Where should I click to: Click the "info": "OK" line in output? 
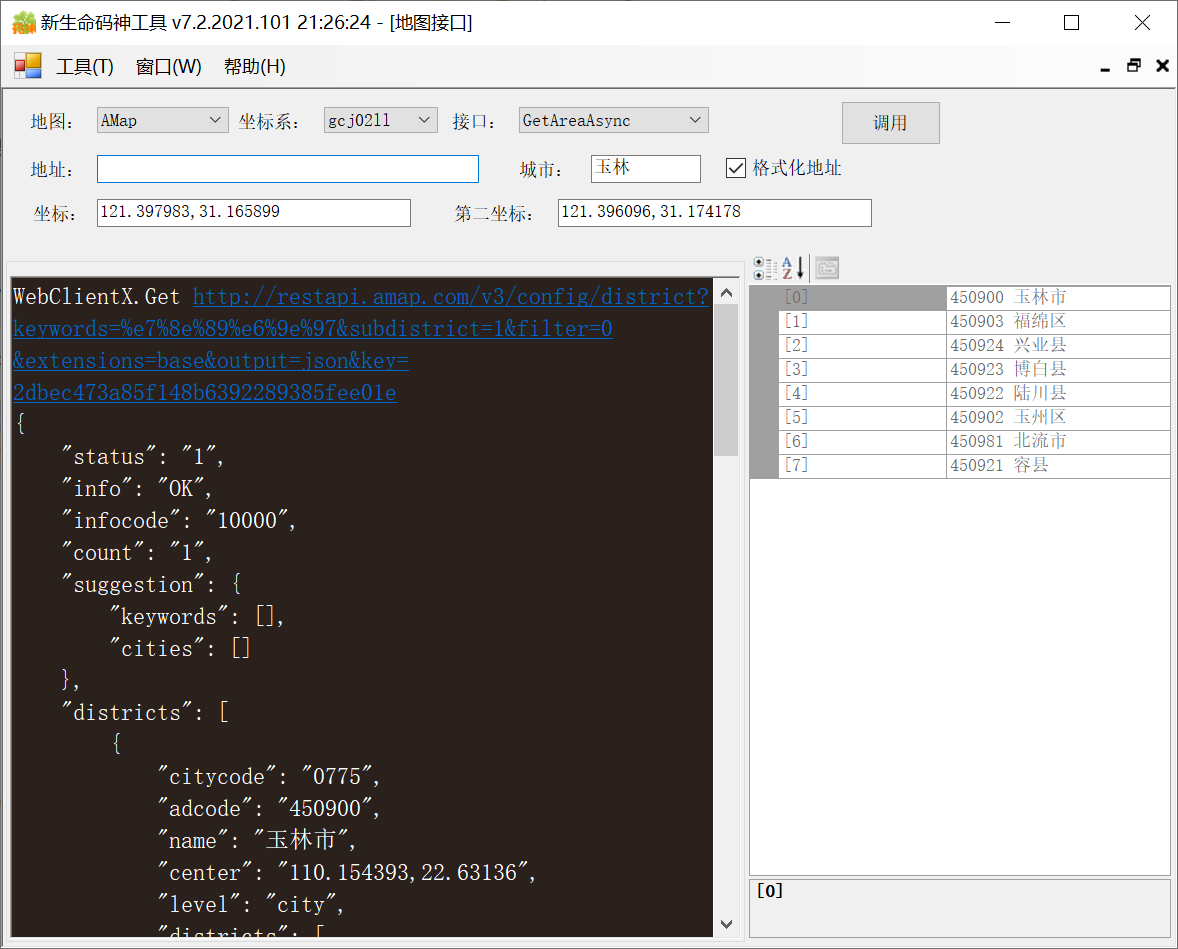coord(137,489)
